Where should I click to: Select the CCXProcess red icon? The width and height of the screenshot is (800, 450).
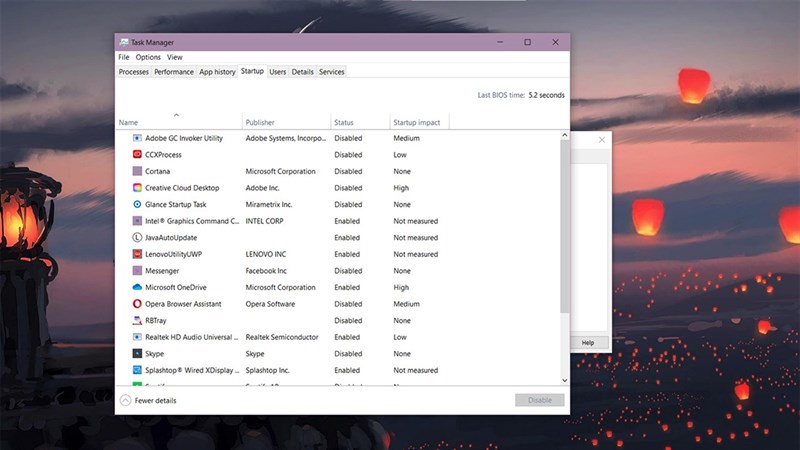(x=137, y=155)
